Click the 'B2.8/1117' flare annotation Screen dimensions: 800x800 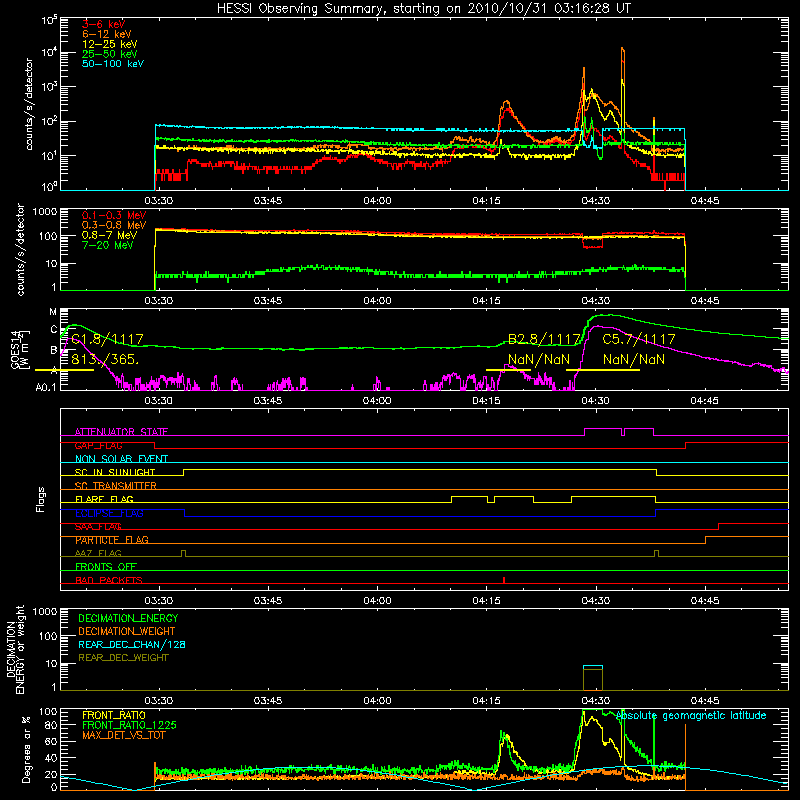(544, 339)
